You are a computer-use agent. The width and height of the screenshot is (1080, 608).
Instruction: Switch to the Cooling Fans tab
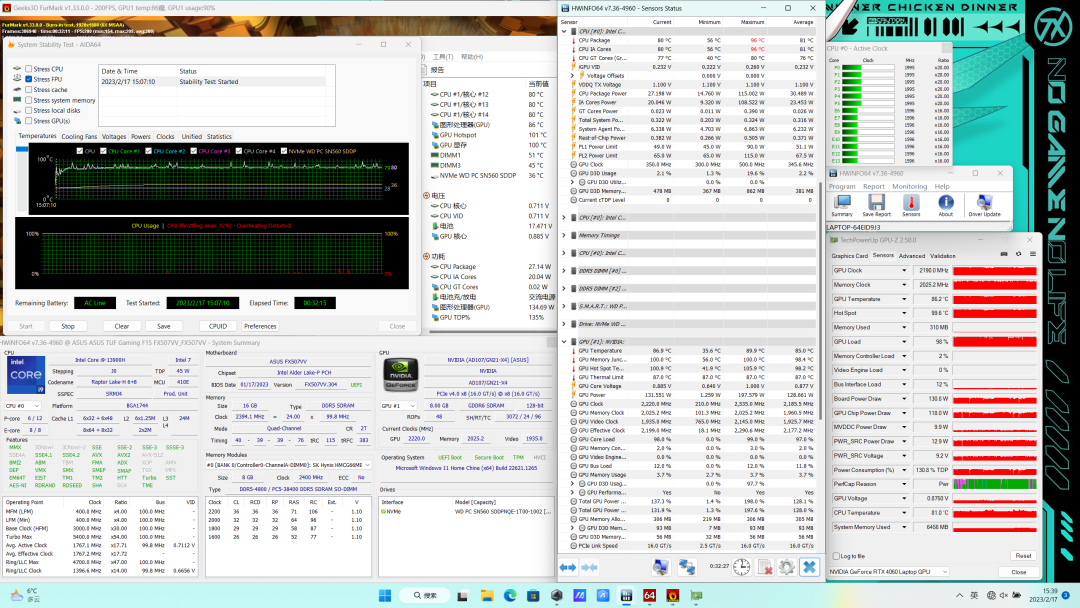(79, 136)
